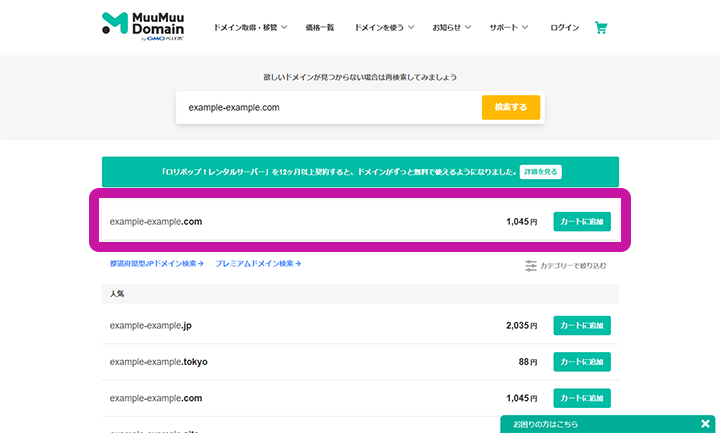Viewport: 720px width, 433px height.
Task: Add example-example.com in 人気 list to cart
Action: pos(581,397)
